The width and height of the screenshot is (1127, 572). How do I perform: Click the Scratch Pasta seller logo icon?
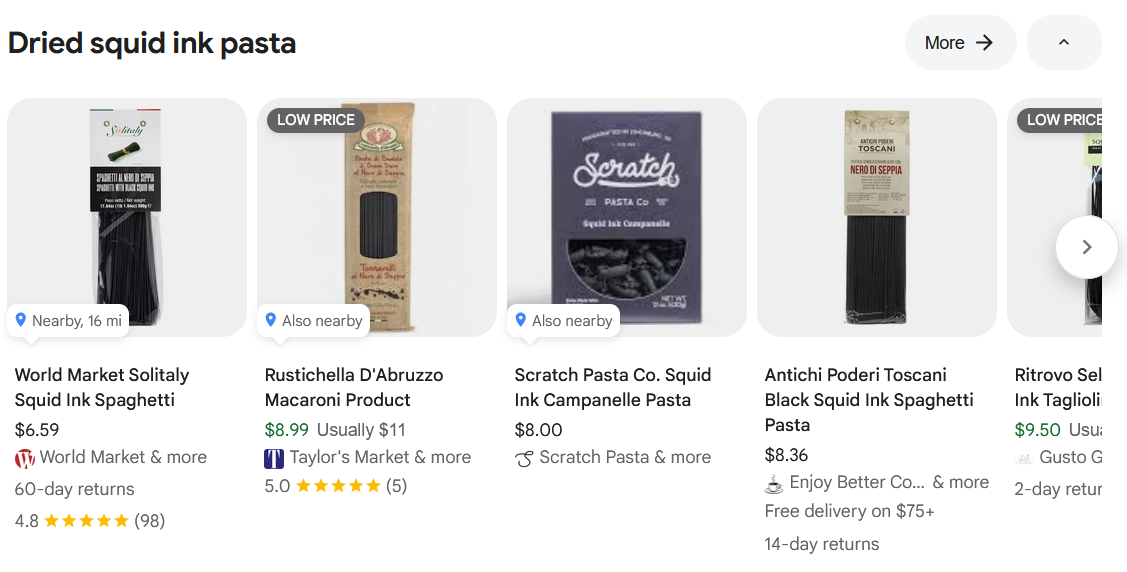pos(524,458)
